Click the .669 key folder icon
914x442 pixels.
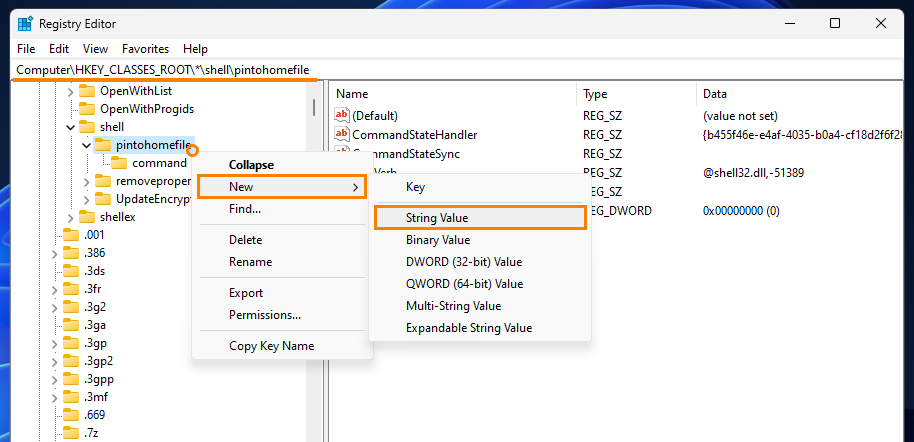(x=71, y=415)
